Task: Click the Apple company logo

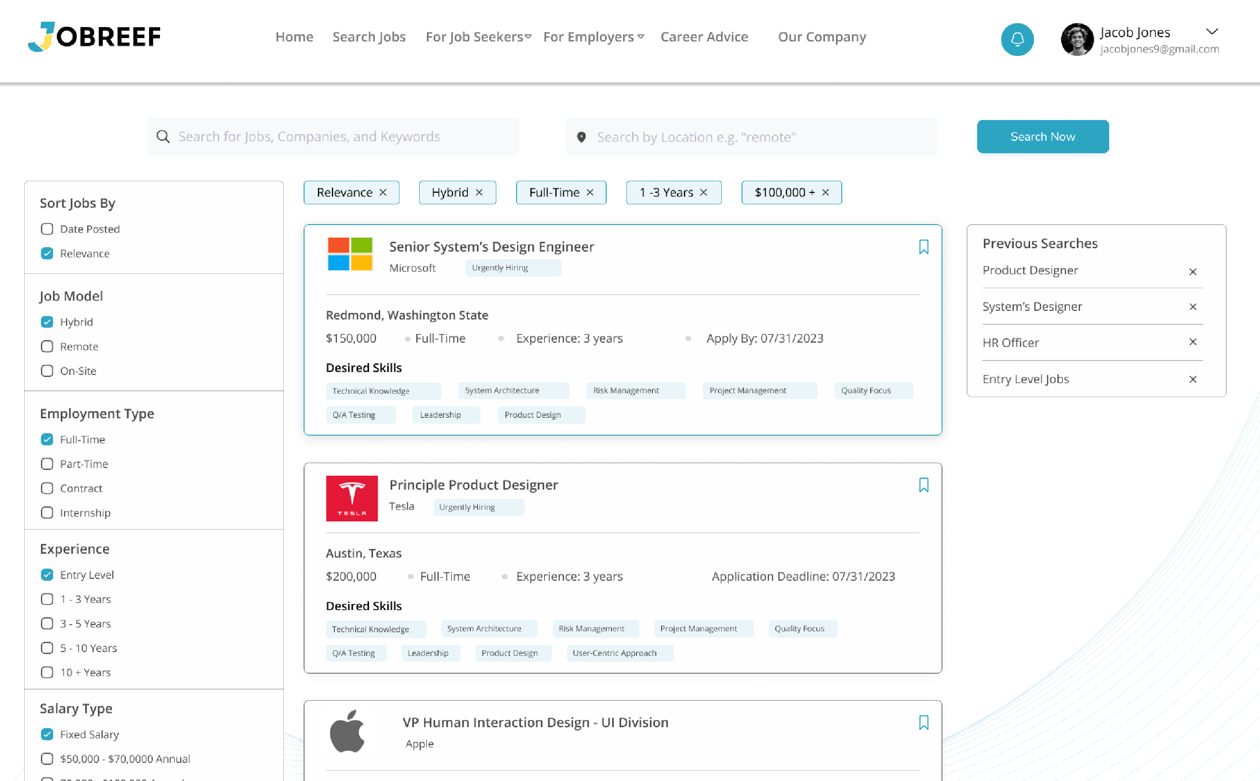Action: click(348, 732)
